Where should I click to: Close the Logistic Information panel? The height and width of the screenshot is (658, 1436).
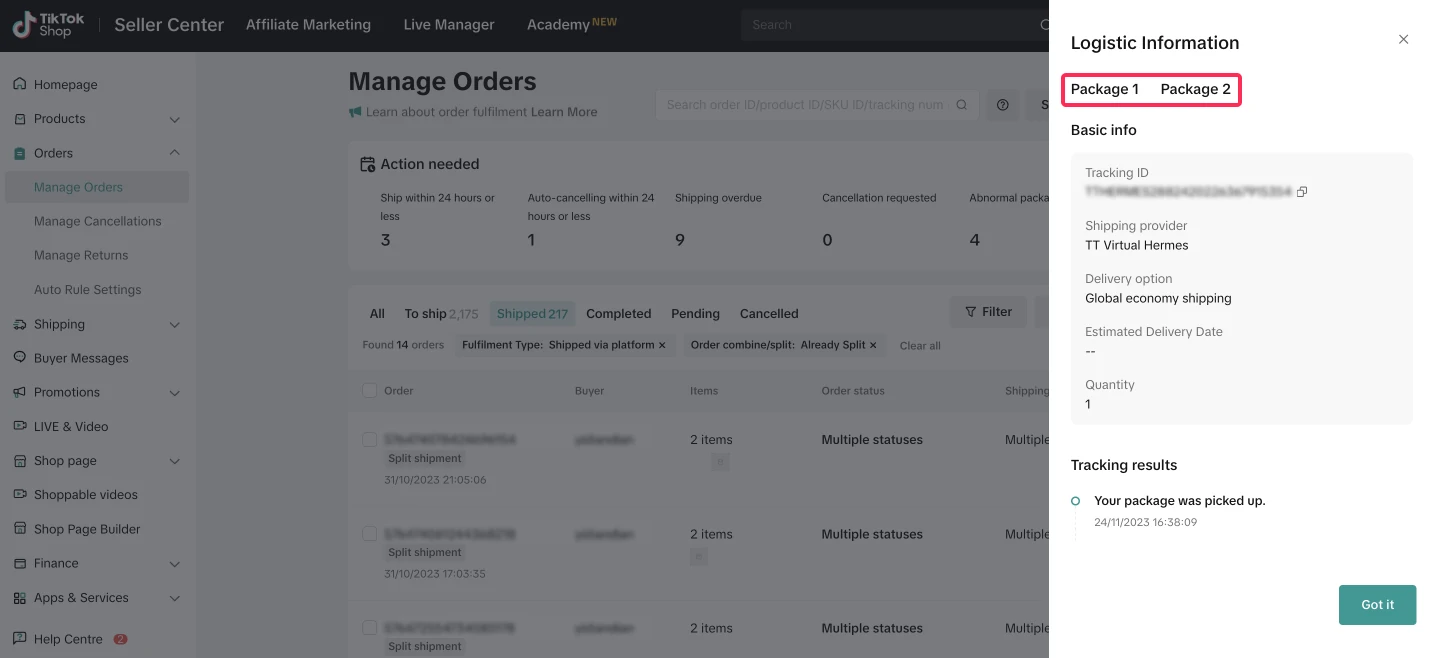[x=1403, y=40]
